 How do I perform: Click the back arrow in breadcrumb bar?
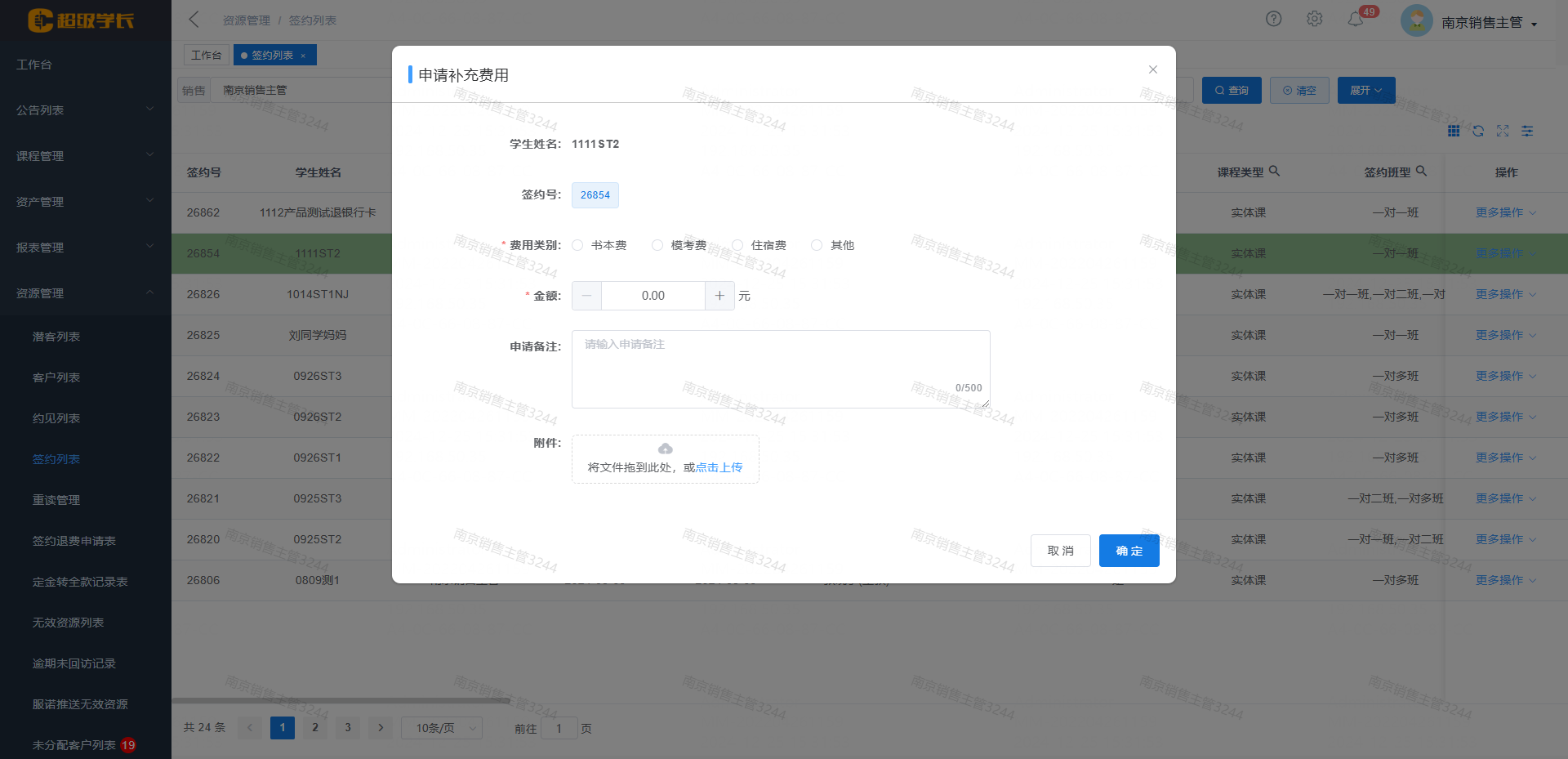tap(194, 20)
